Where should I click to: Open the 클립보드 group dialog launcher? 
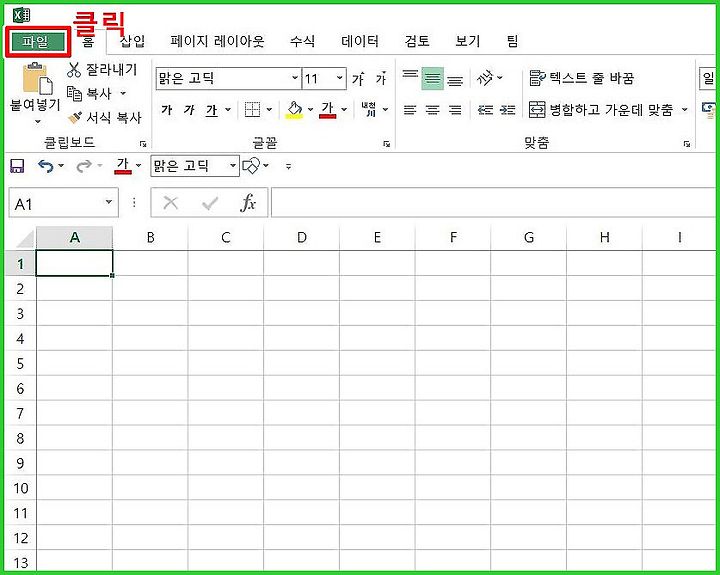[143, 144]
